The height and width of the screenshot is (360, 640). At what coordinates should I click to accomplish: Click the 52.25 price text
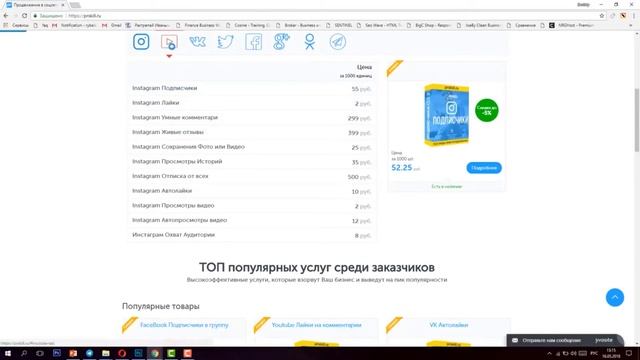(402, 168)
